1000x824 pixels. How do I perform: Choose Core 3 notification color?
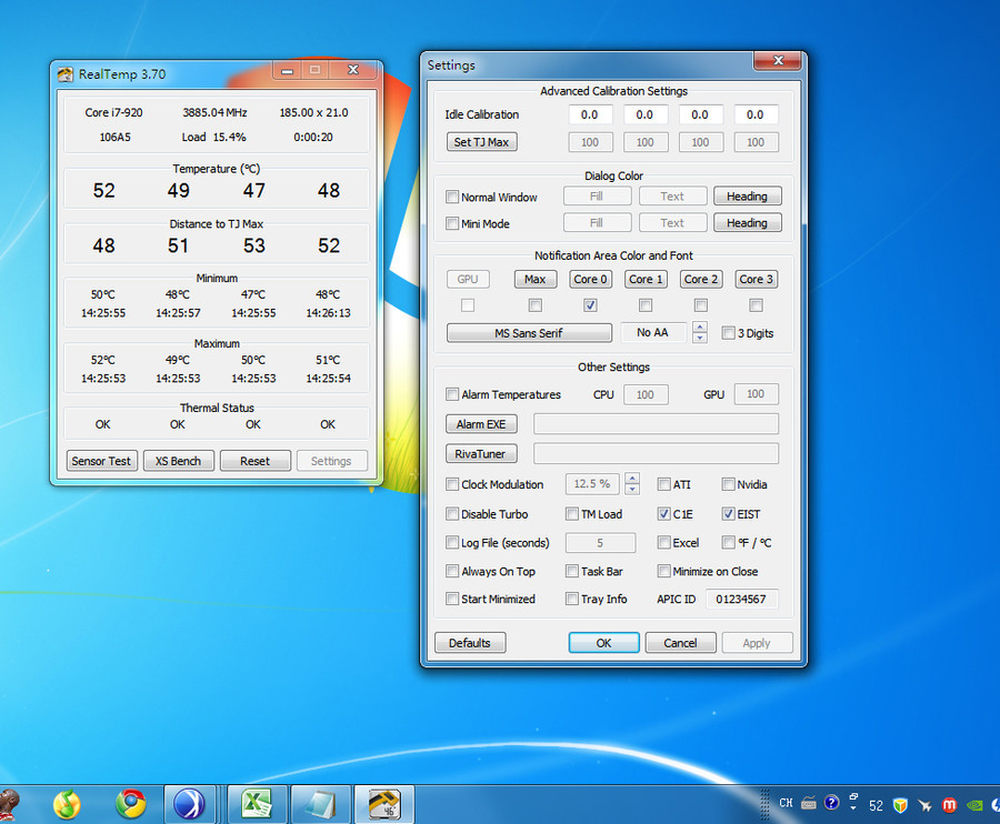click(756, 279)
